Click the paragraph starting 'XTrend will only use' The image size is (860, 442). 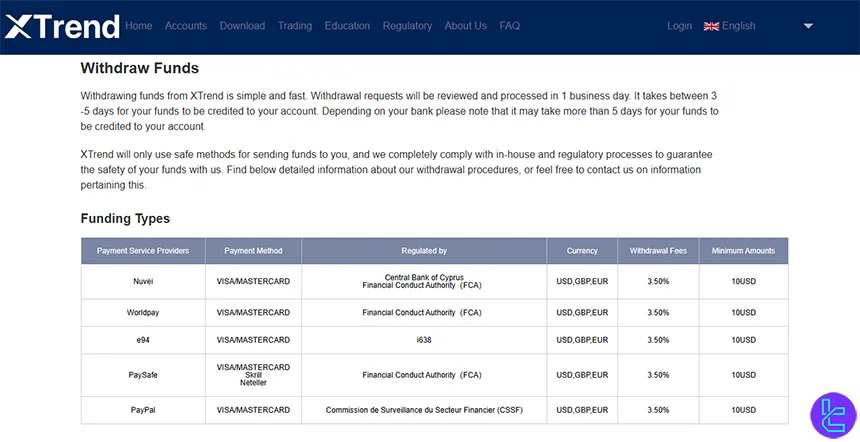(x=397, y=170)
